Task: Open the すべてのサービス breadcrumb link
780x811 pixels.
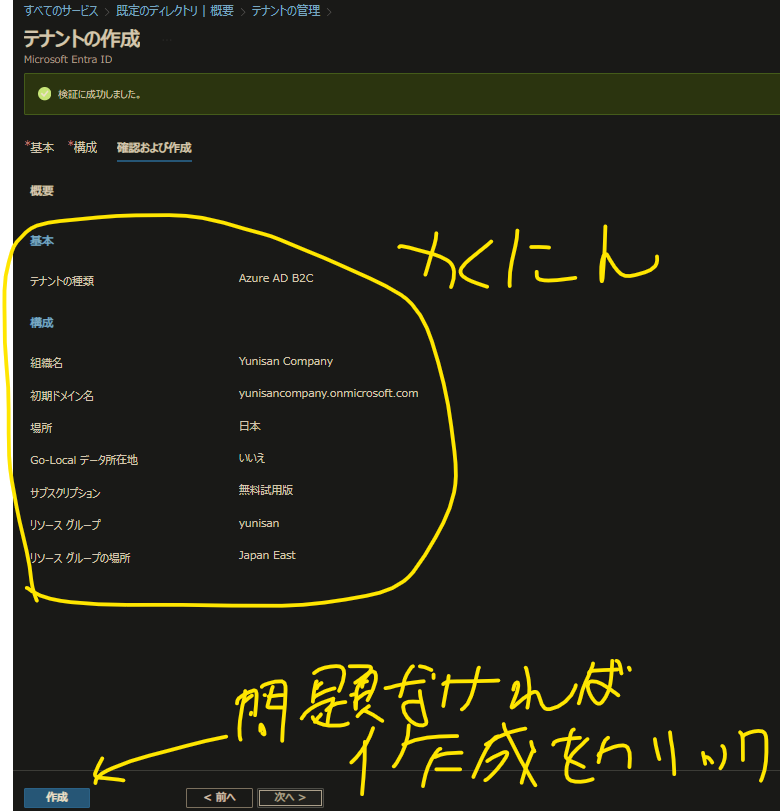Action: click(61, 10)
